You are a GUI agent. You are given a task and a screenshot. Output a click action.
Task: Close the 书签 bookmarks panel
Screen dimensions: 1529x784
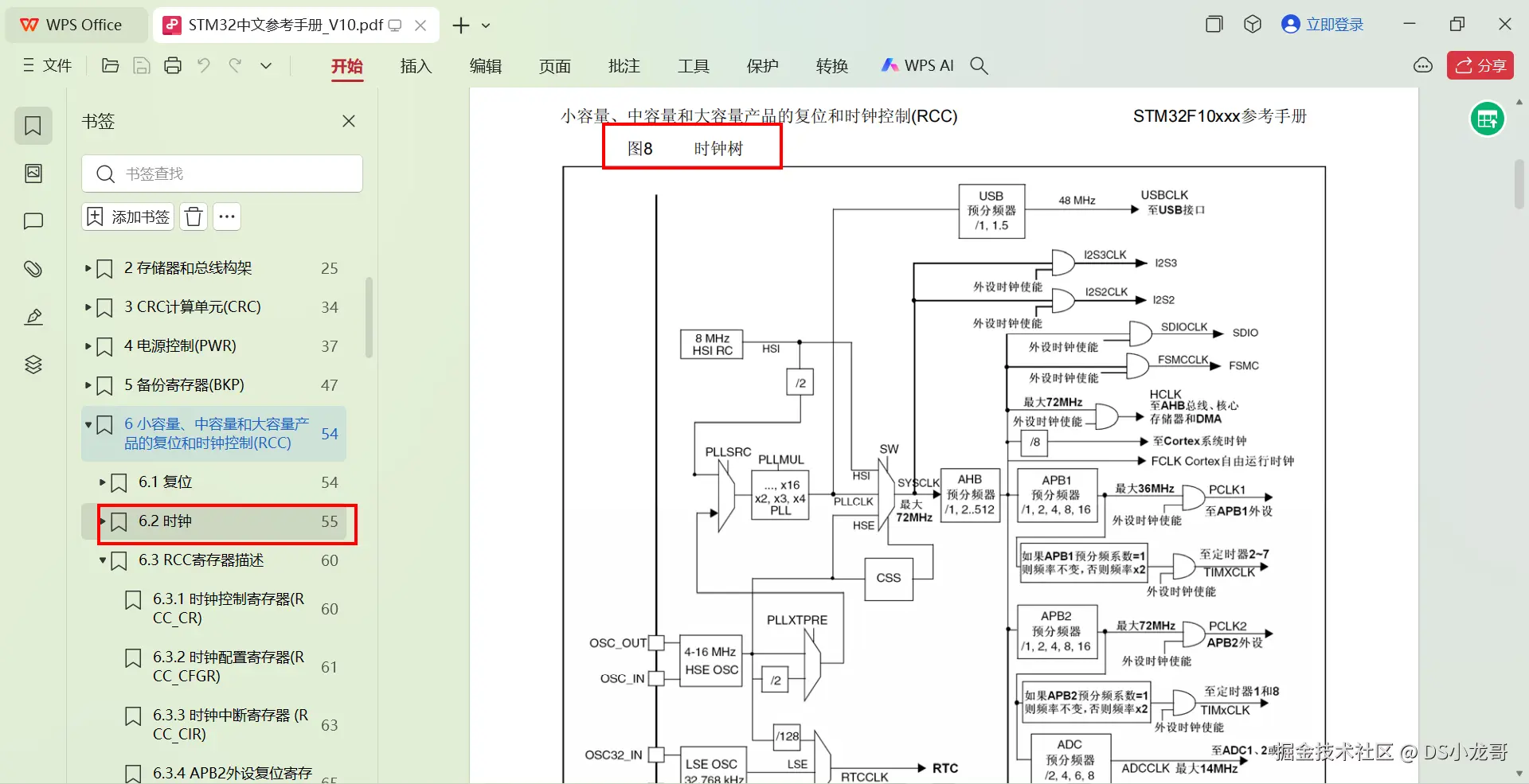pyautogui.click(x=349, y=121)
